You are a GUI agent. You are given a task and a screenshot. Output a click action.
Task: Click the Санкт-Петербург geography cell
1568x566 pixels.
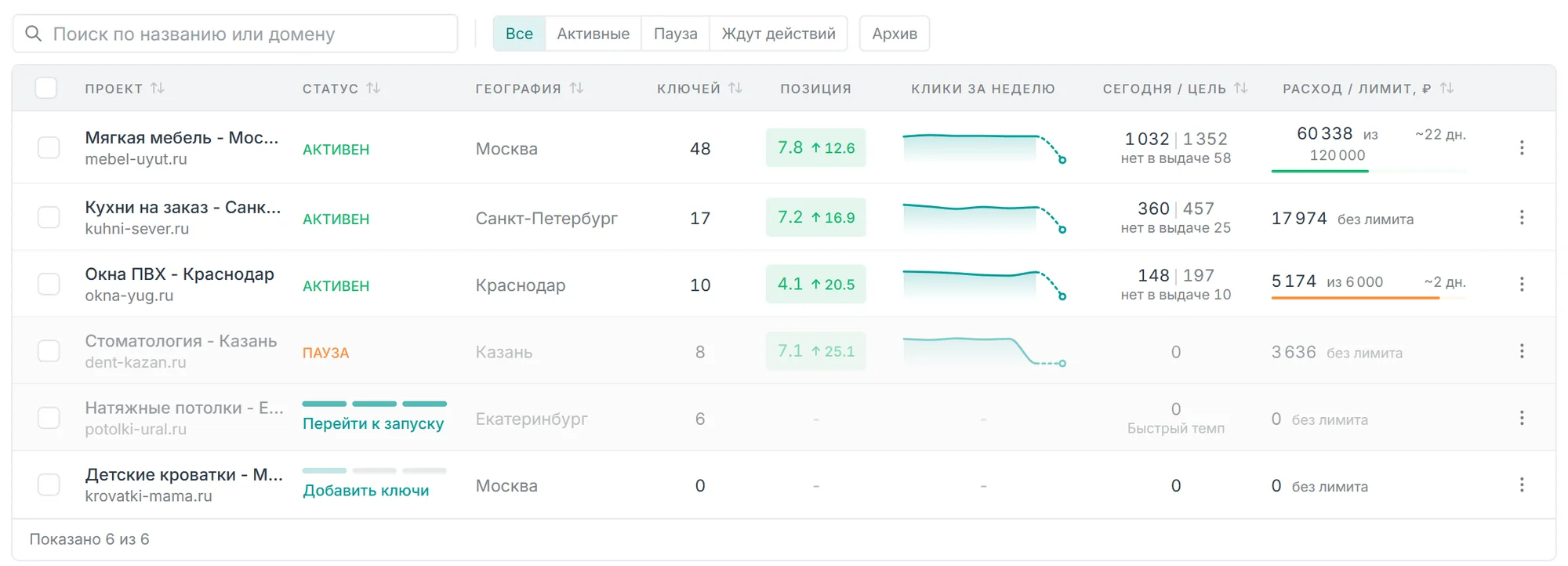coord(546,218)
